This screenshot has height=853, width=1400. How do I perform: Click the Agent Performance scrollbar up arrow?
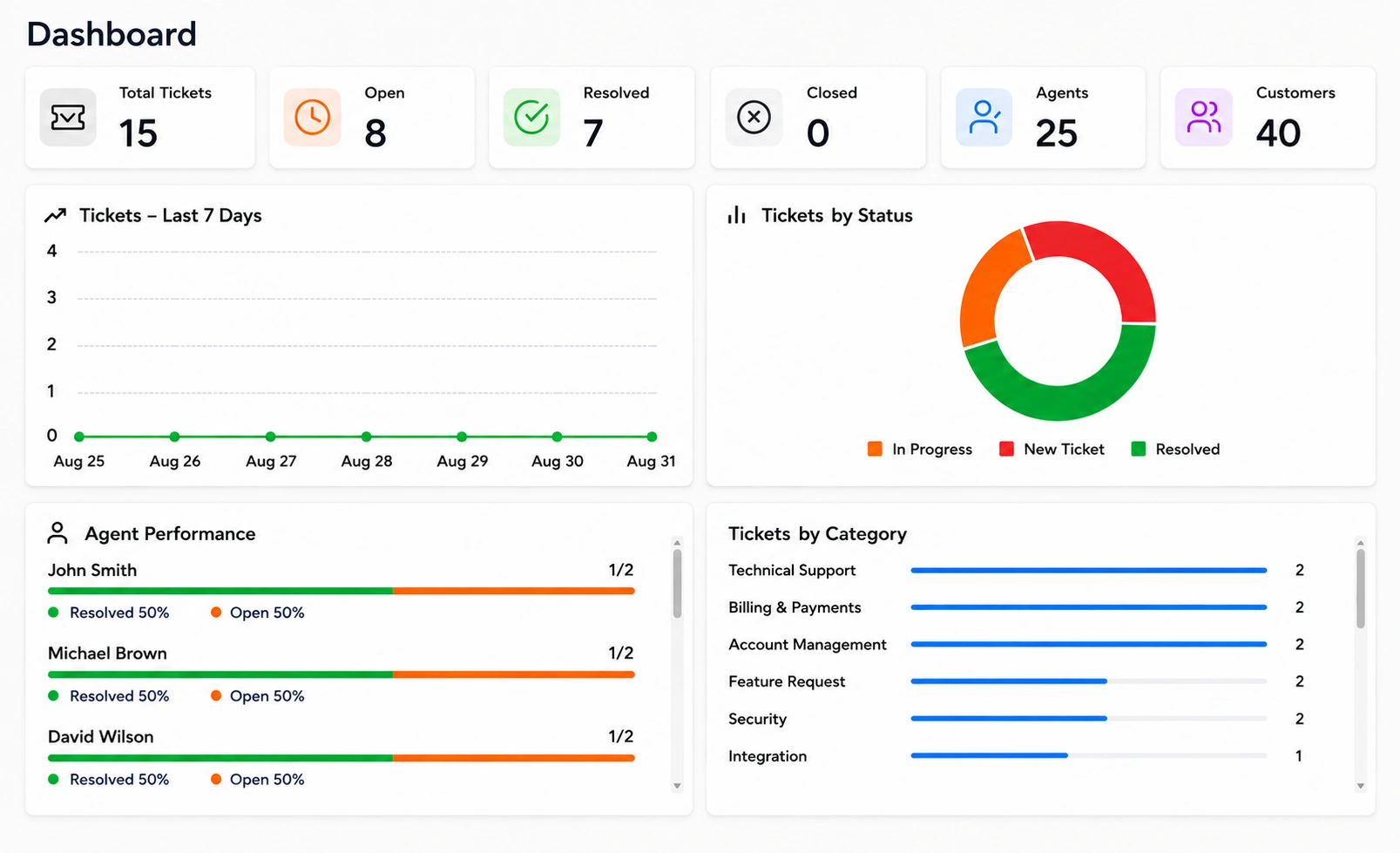[677, 542]
